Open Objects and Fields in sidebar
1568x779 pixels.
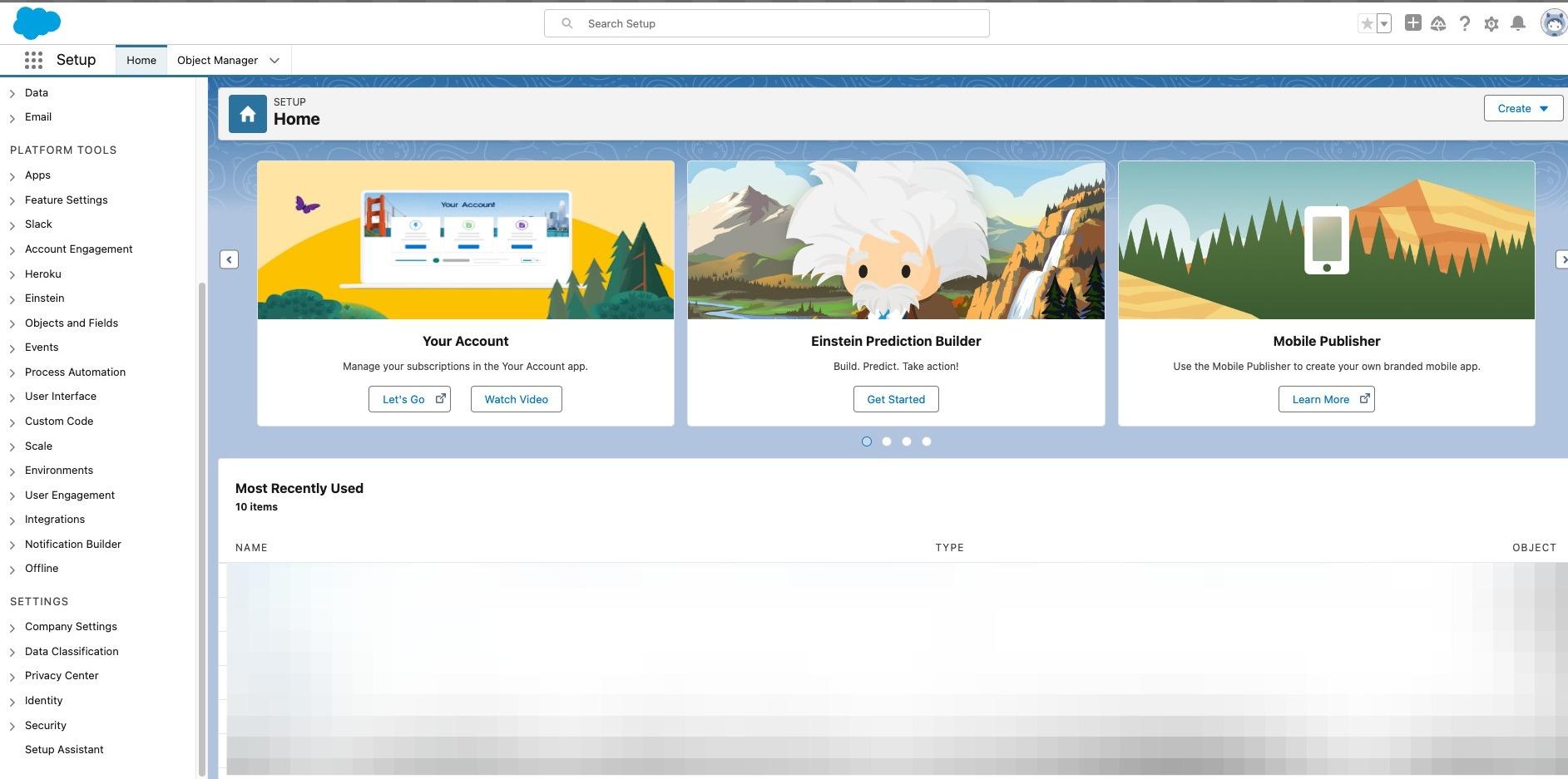[x=72, y=323]
